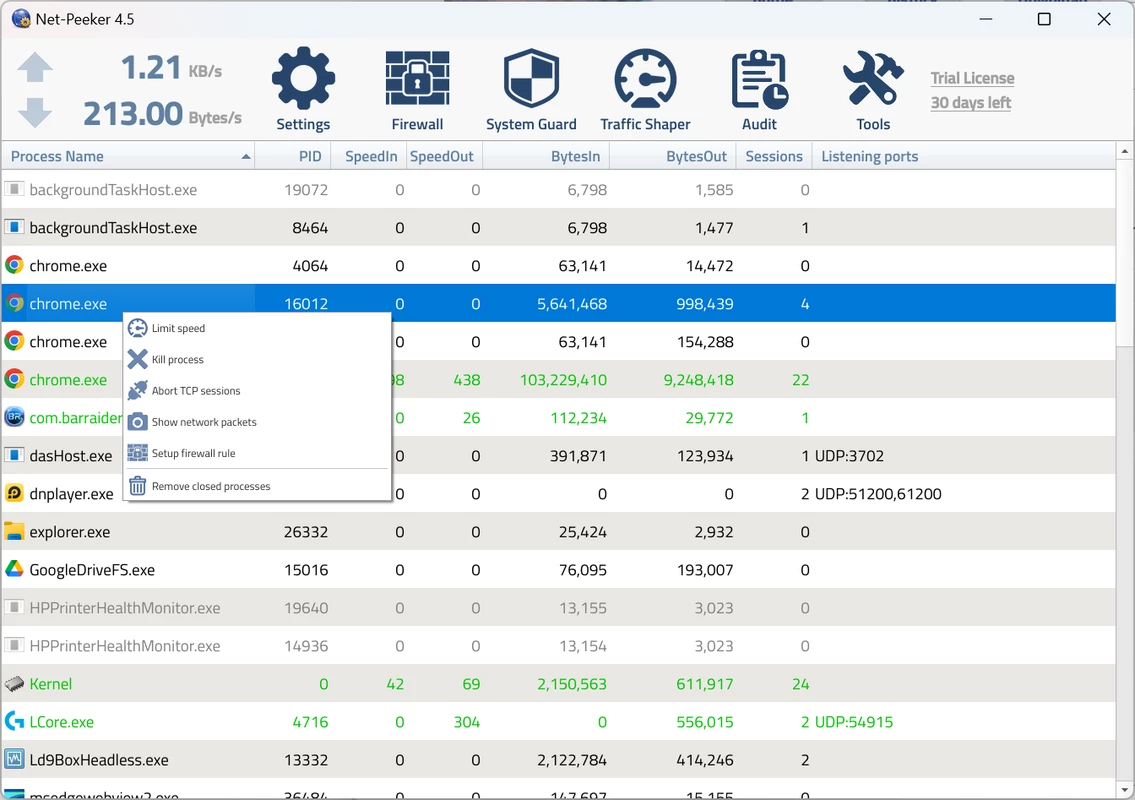Sort by Process Name column header
The height and width of the screenshot is (800, 1135).
pyautogui.click(x=128, y=156)
